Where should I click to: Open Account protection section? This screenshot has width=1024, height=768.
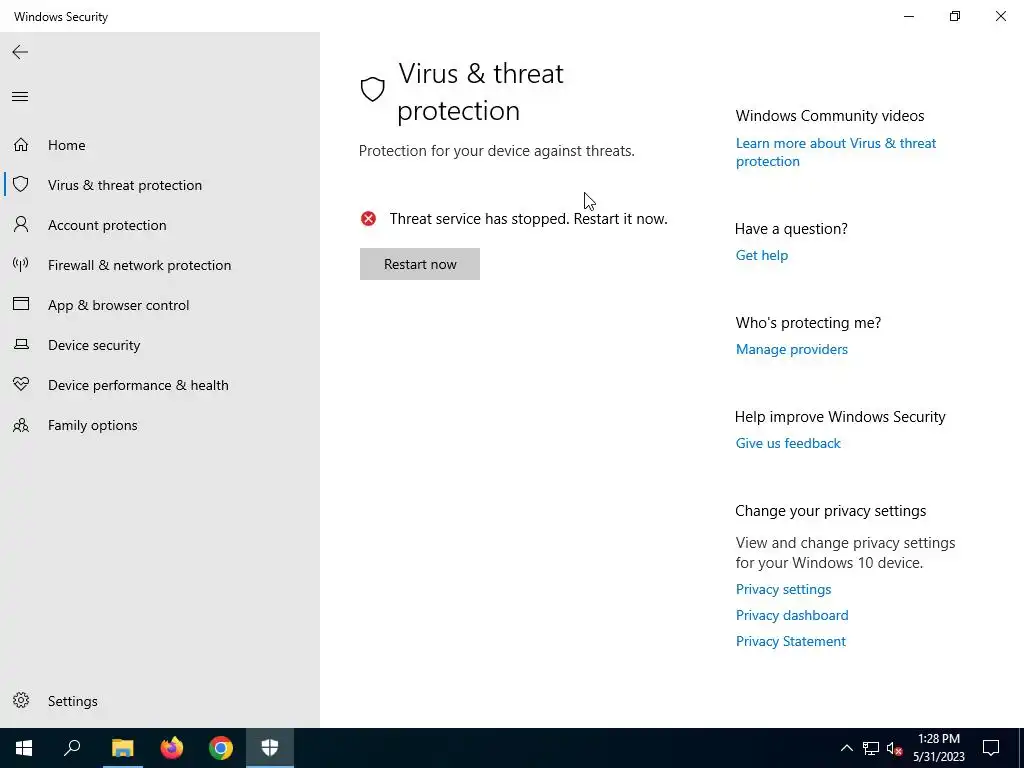[x=160, y=225]
